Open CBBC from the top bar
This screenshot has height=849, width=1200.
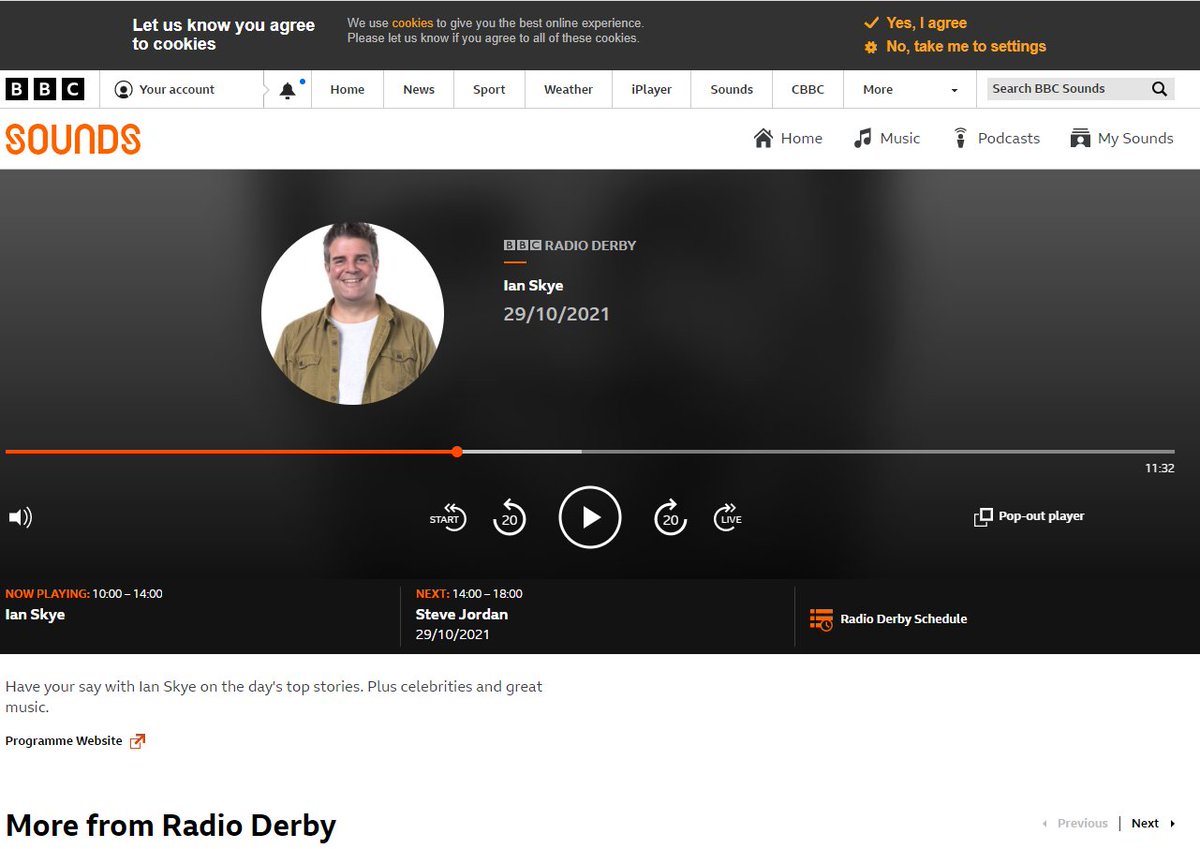point(808,89)
